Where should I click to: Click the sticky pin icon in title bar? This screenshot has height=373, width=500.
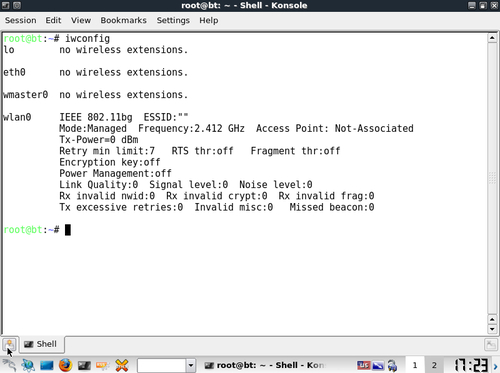tap(17, 5)
